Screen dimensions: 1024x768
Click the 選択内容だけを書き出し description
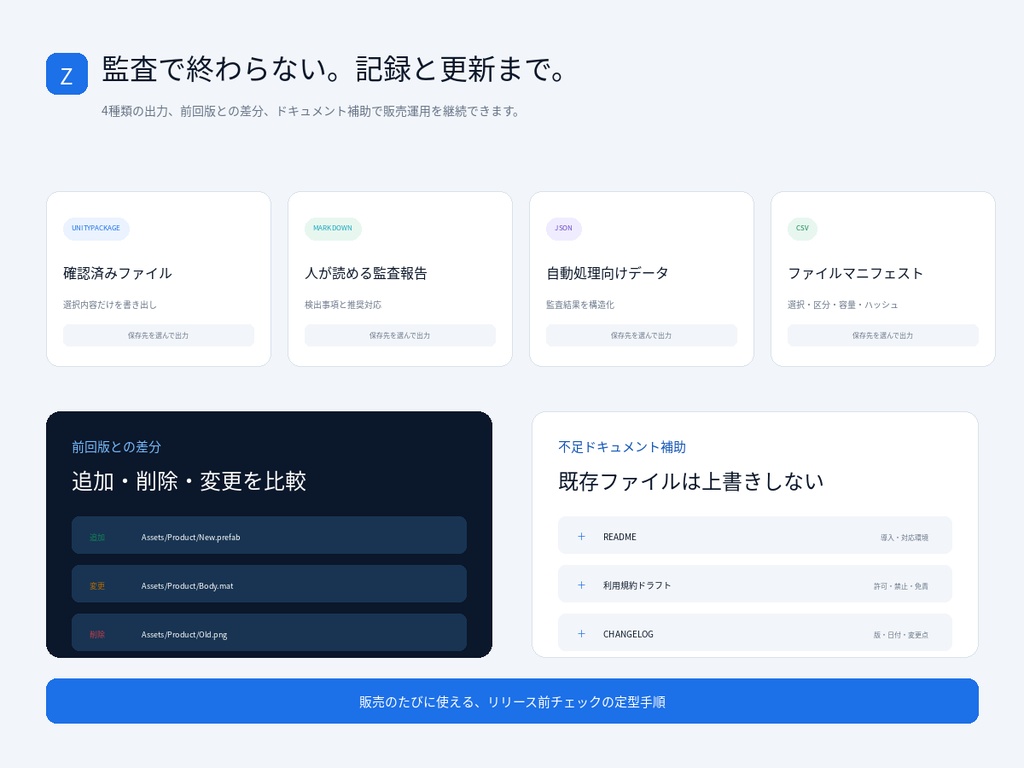pyautogui.click(x=110, y=304)
